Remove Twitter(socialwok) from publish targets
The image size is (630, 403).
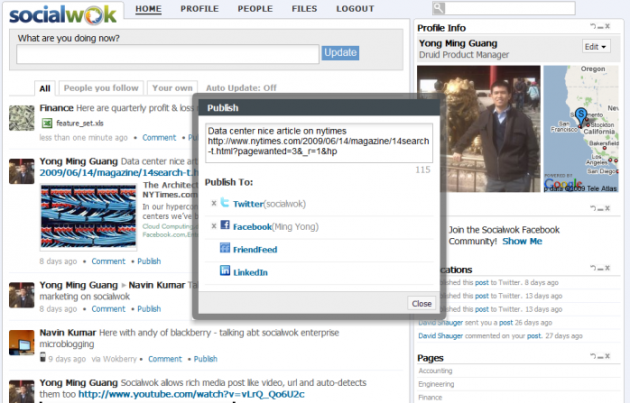[x=214, y=203]
